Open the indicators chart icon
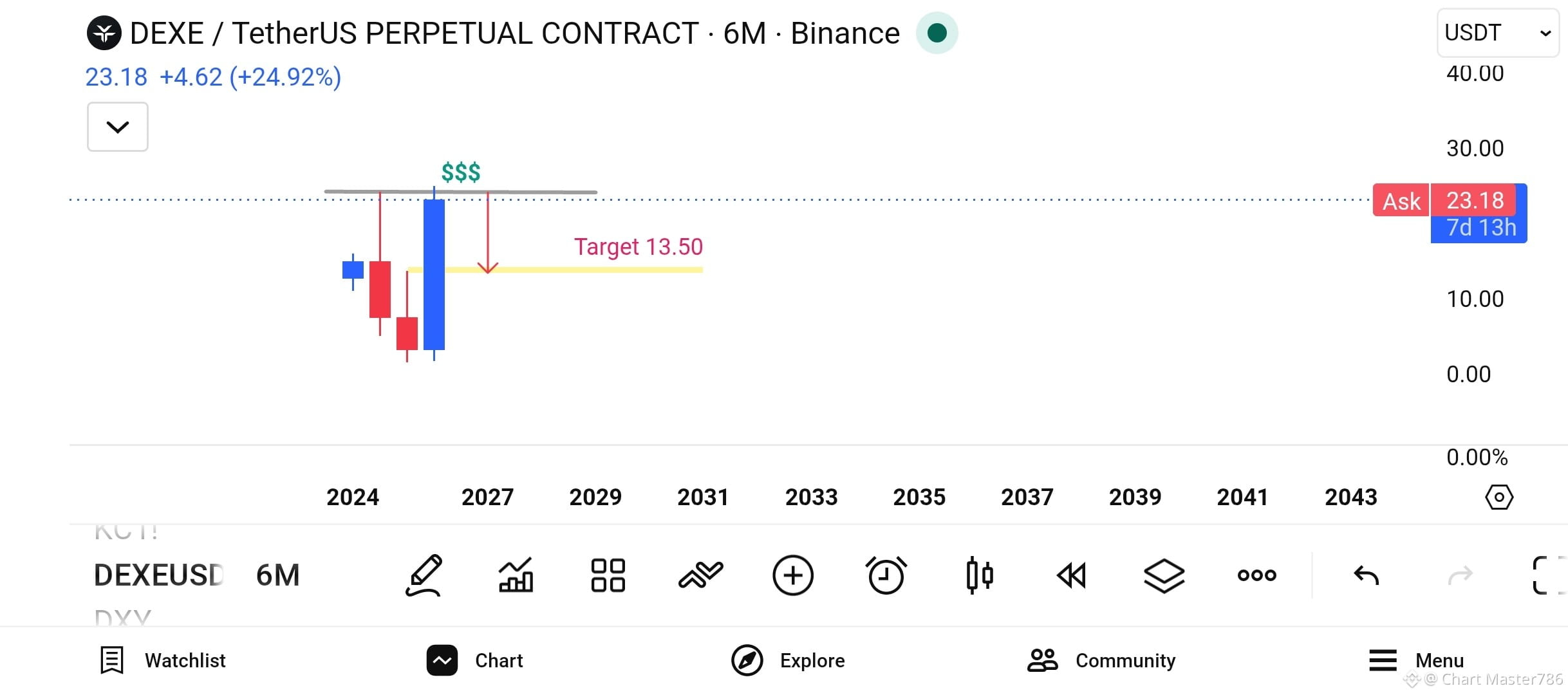 (516, 575)
